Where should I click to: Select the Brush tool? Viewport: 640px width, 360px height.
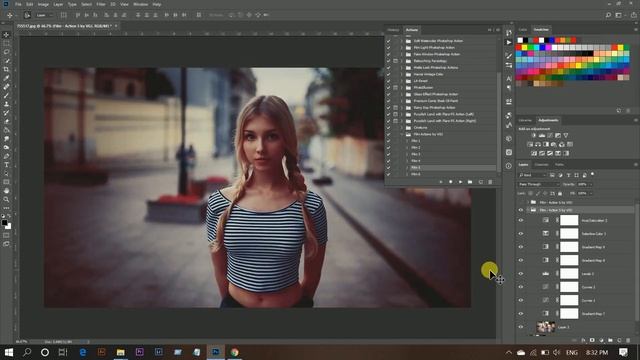pyautogui.click(x=6, y=96)
